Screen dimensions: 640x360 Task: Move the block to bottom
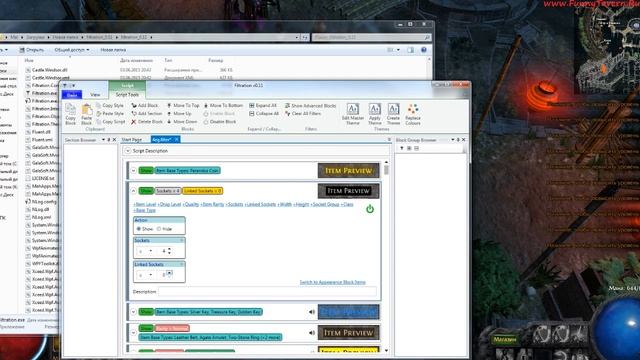223,105
